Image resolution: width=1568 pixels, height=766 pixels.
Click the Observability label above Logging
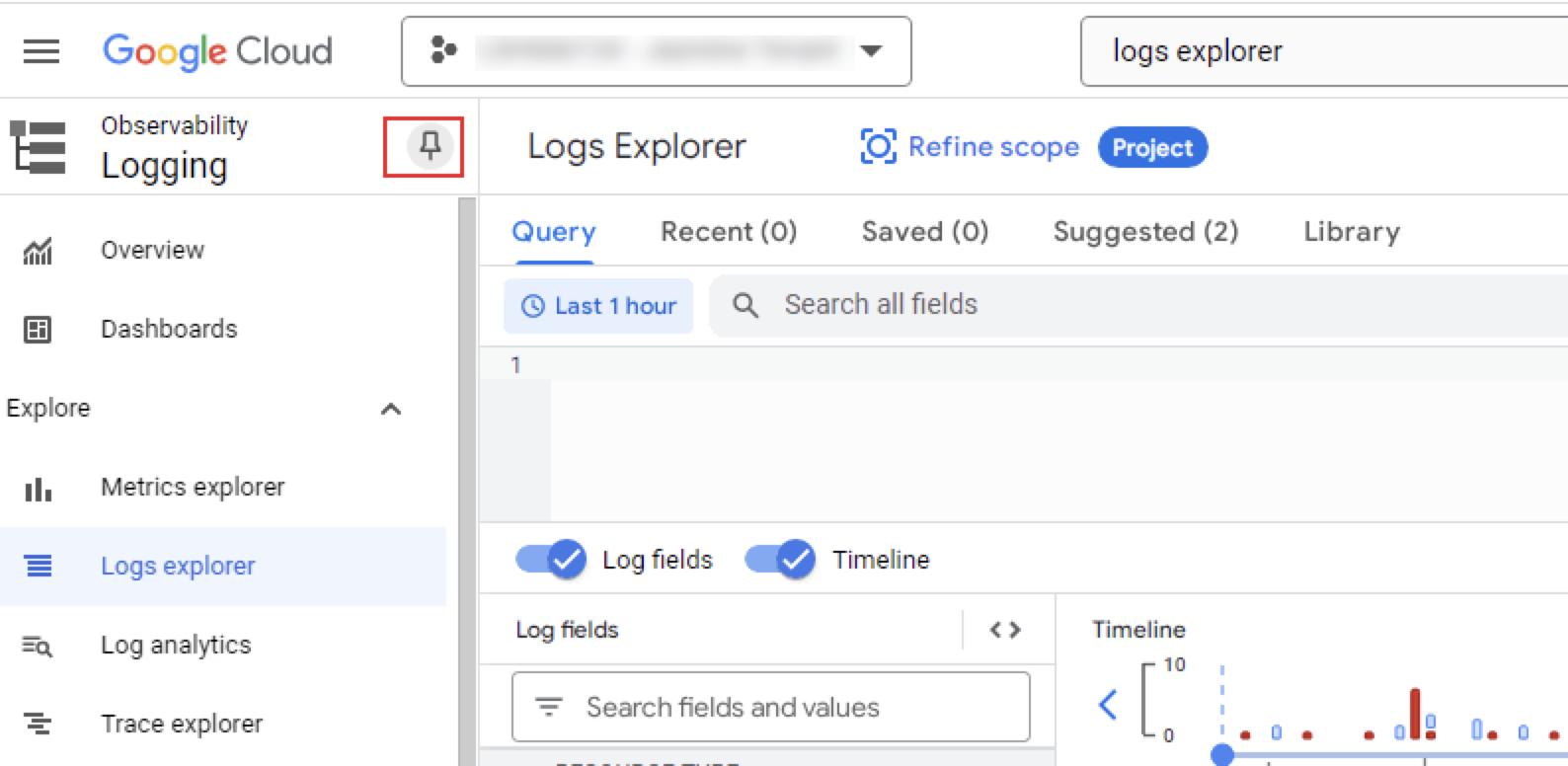[x=175, y=125]
